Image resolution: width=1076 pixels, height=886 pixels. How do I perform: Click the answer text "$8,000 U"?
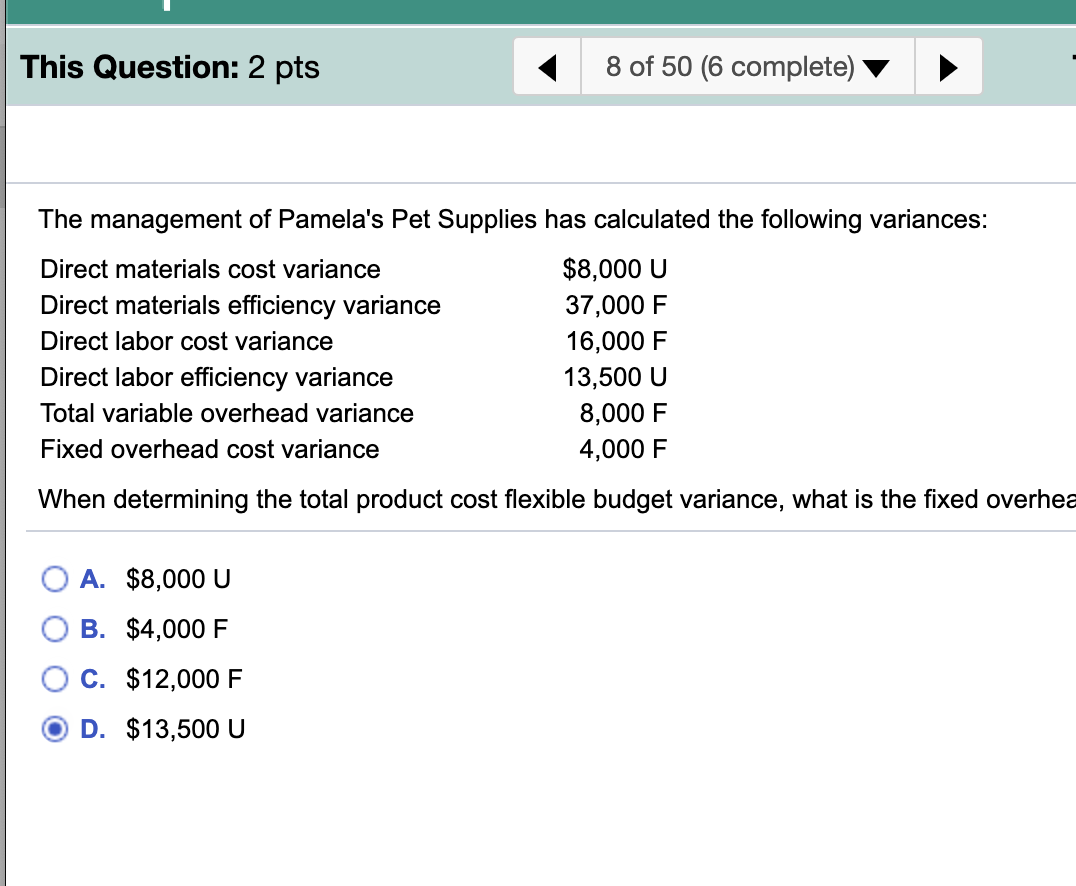(177, 578)
